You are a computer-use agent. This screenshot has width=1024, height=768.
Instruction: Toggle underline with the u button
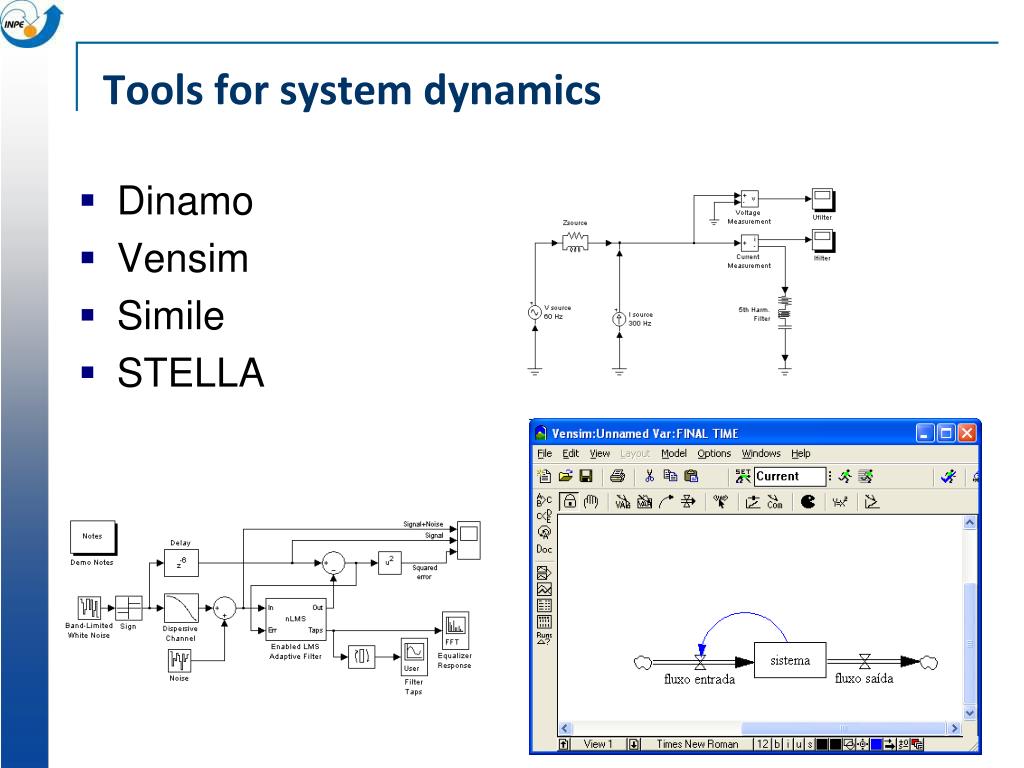point(799,744)
